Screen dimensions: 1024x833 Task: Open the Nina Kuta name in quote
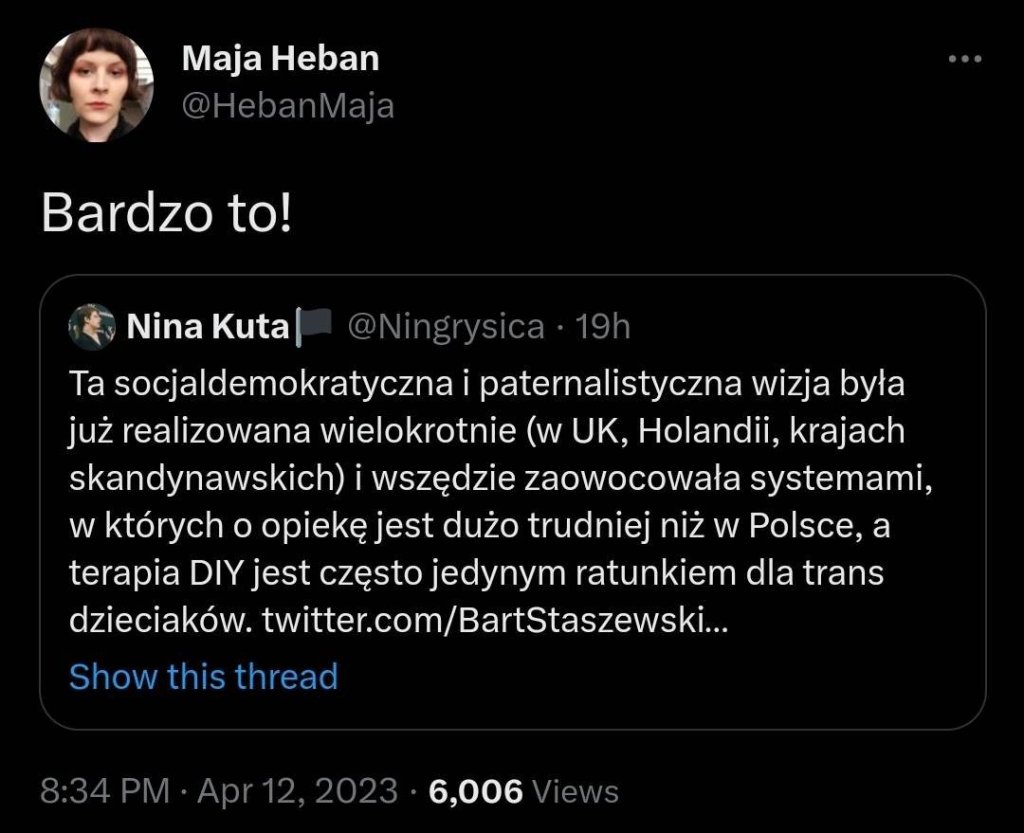207,327
